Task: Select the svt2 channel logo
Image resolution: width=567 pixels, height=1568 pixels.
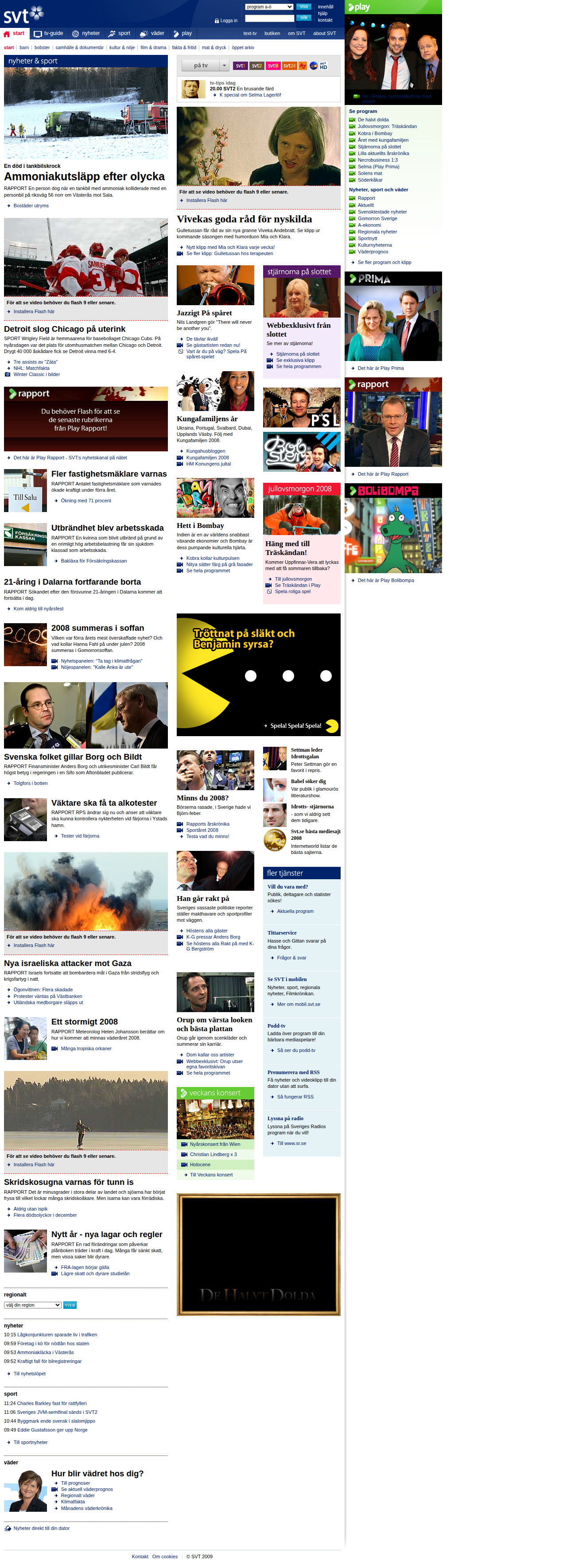Action: click(x=256, y=66)
